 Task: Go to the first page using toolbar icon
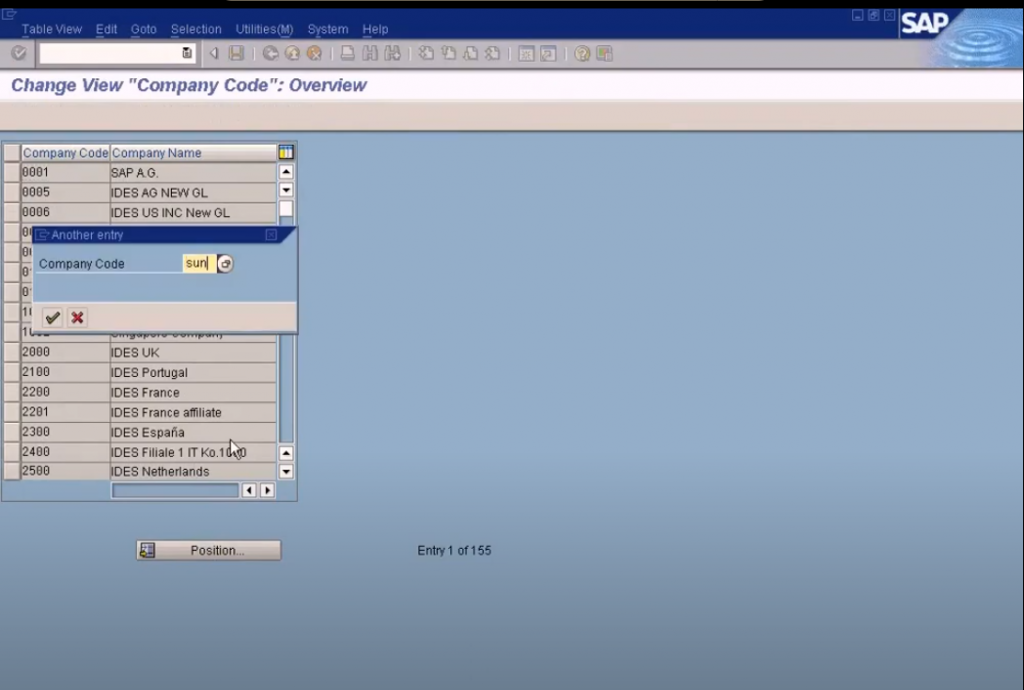pyautogui.click(x=426, y=54)
